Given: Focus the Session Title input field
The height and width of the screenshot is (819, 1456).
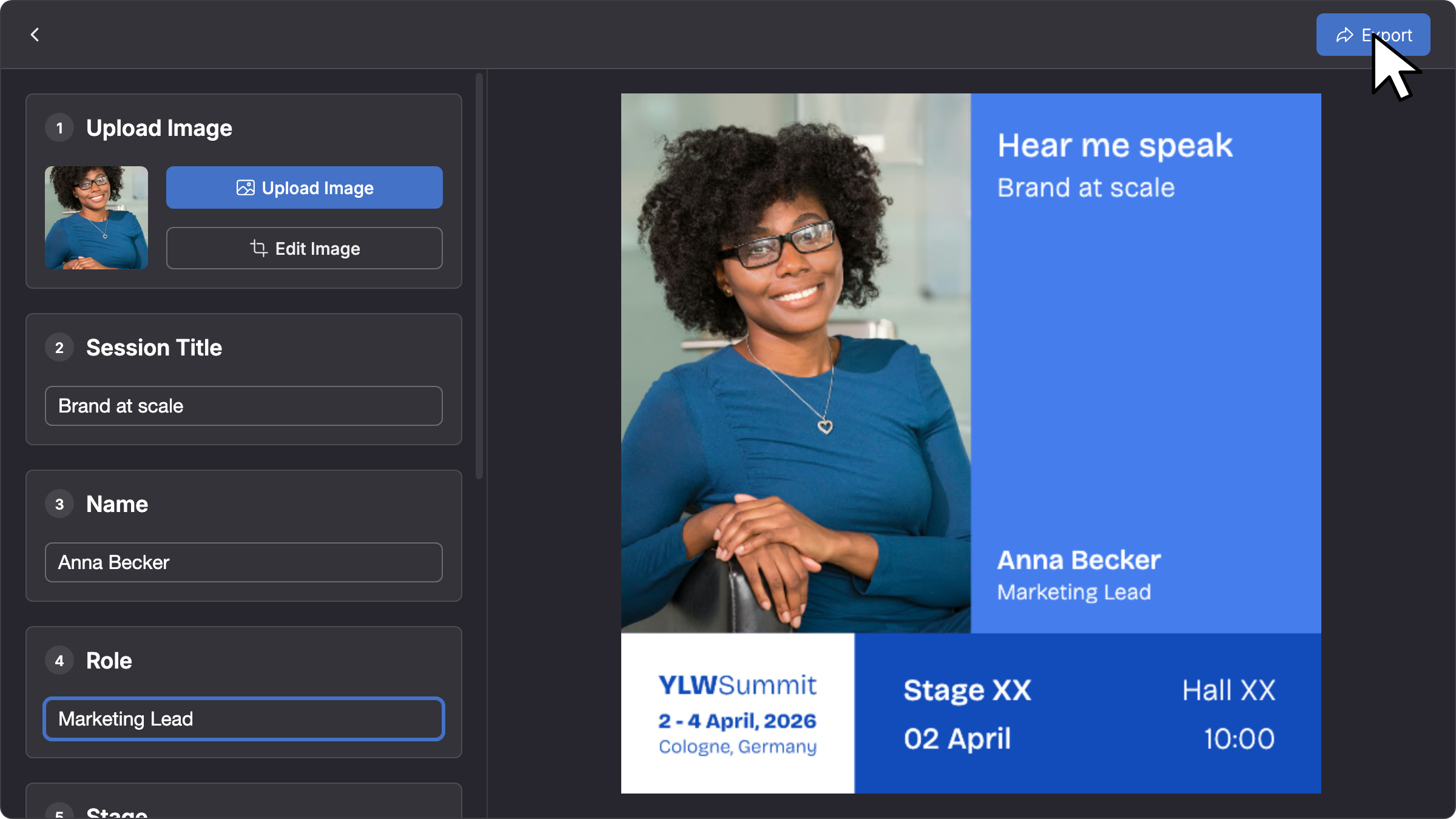Looking at the screenshot, I should coord(244,406).
